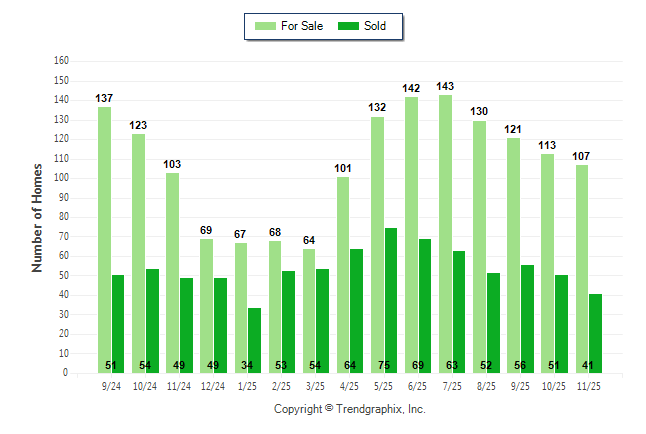The width and height of the screenshot is (646, 434).
Task: Select the 11/25 For Sale bar labeled 107
Action: [x=582, y=268]
